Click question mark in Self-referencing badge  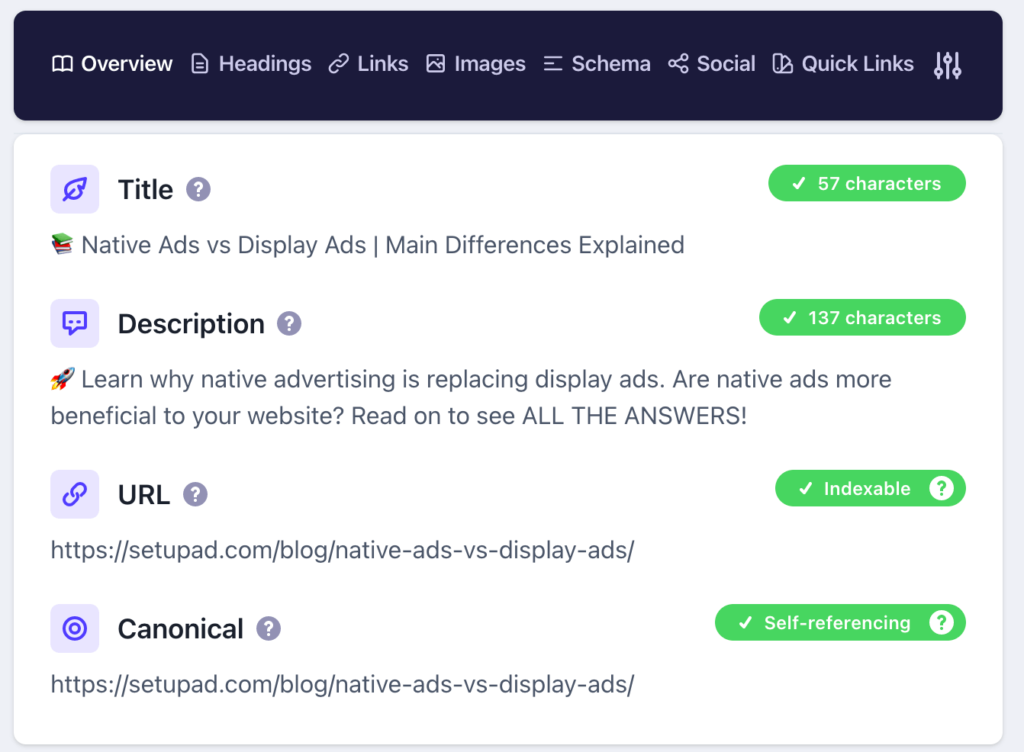point(940,623)
